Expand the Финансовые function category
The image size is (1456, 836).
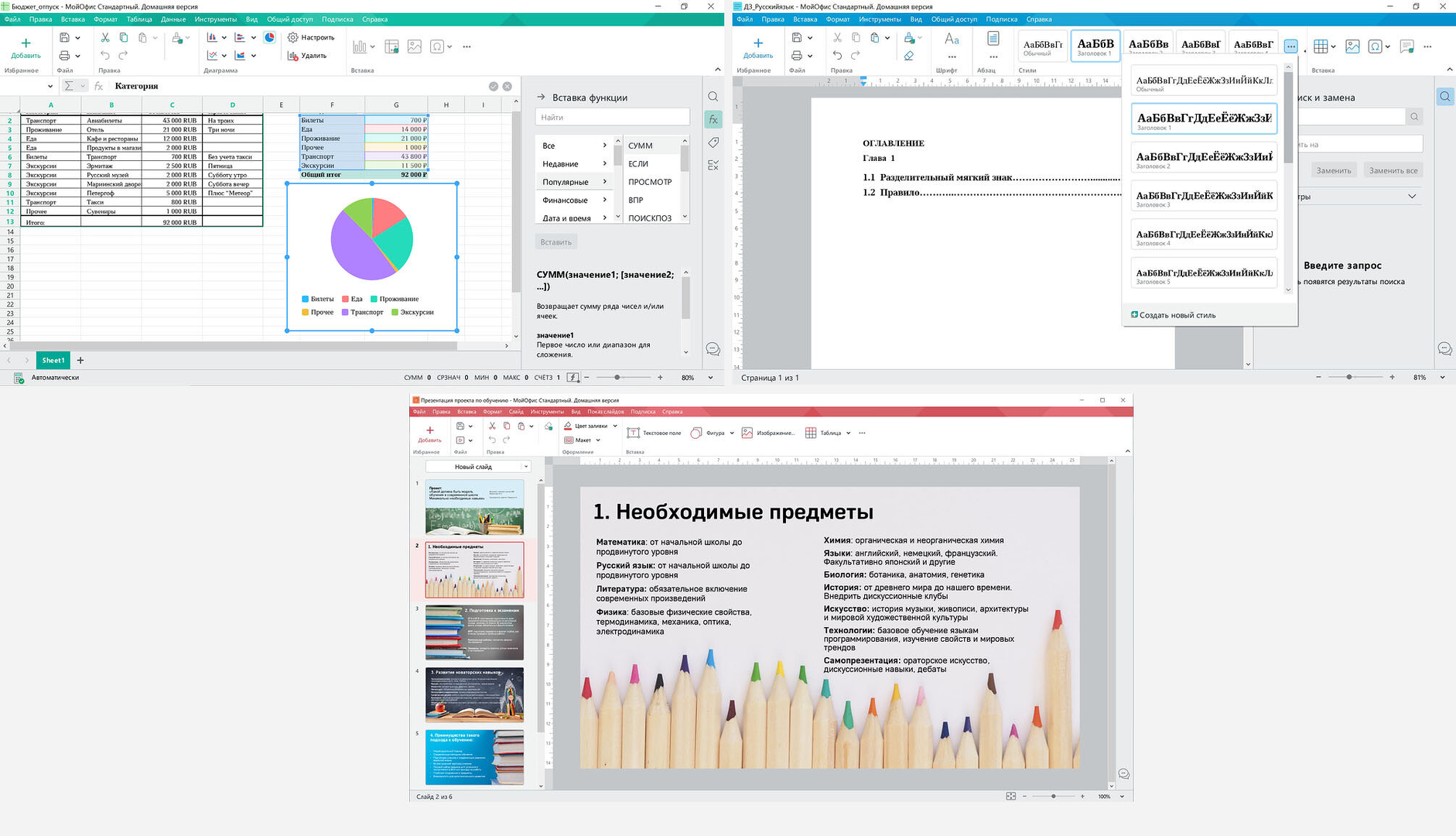(574, 200)
